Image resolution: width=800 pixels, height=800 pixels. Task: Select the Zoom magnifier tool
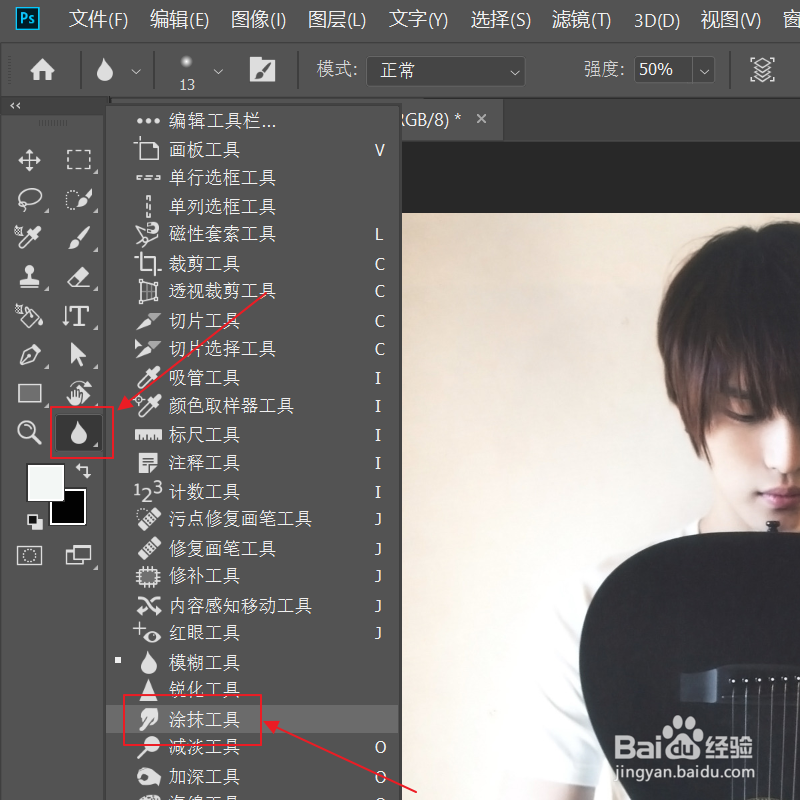click(x=29, y=433)
